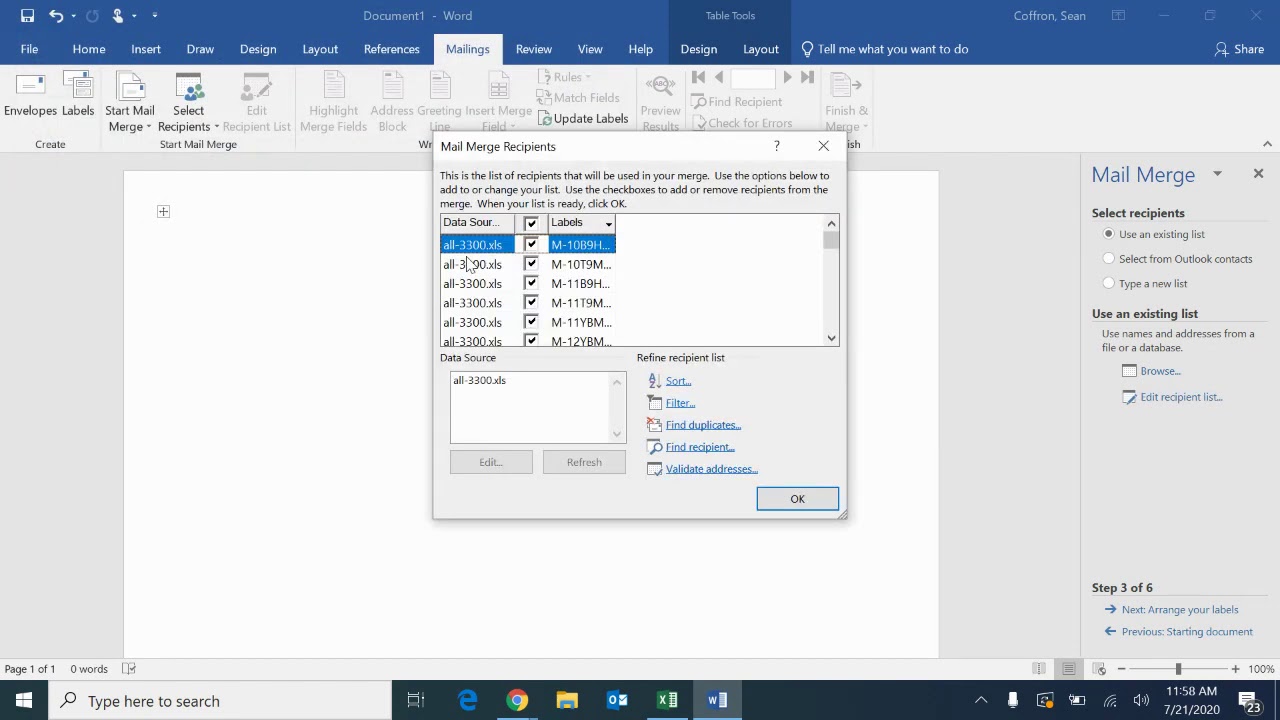Click Previous: Starting document link

(1187, 632)
